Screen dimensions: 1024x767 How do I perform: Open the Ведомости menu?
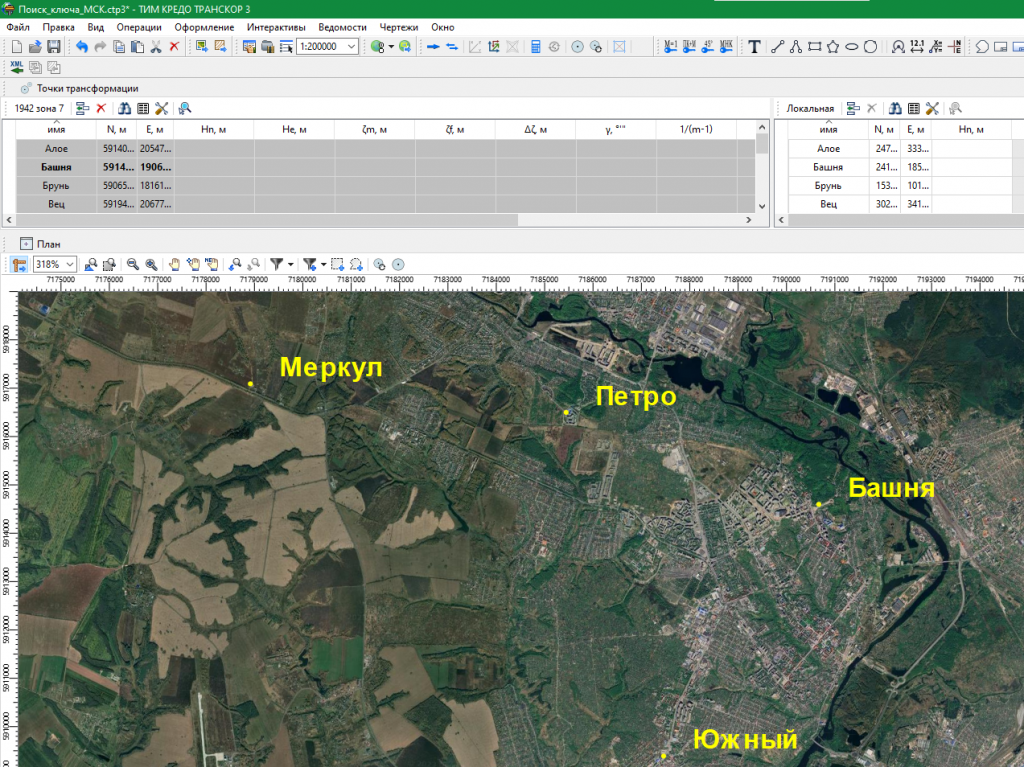tap(342, 27)
